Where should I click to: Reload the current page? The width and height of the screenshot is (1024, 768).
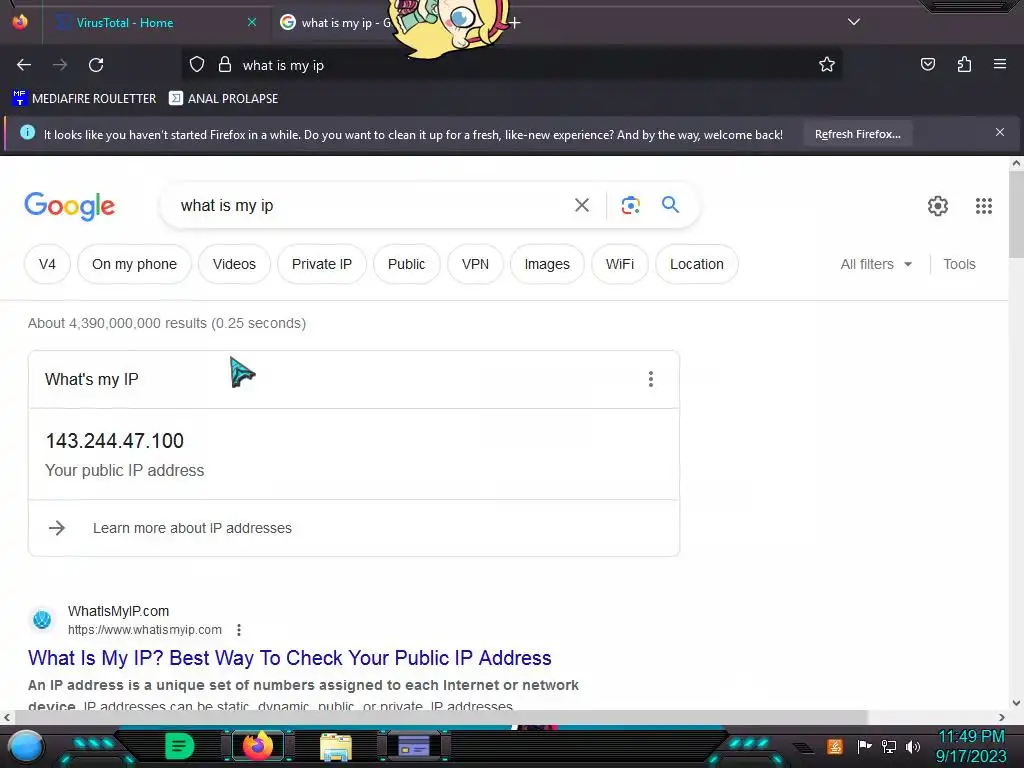point(96,65)
